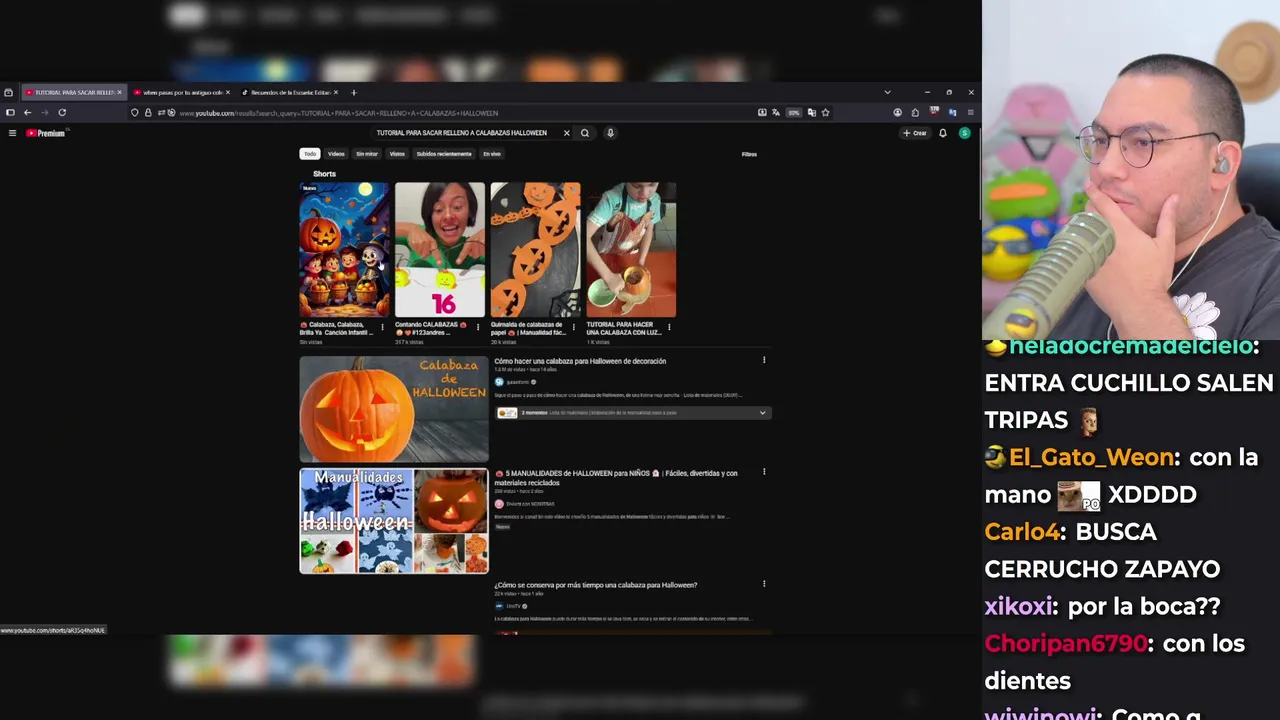Open the new tab plus button
The image size is (1280, 720).
pyautogui.click(x=353, y=92)
